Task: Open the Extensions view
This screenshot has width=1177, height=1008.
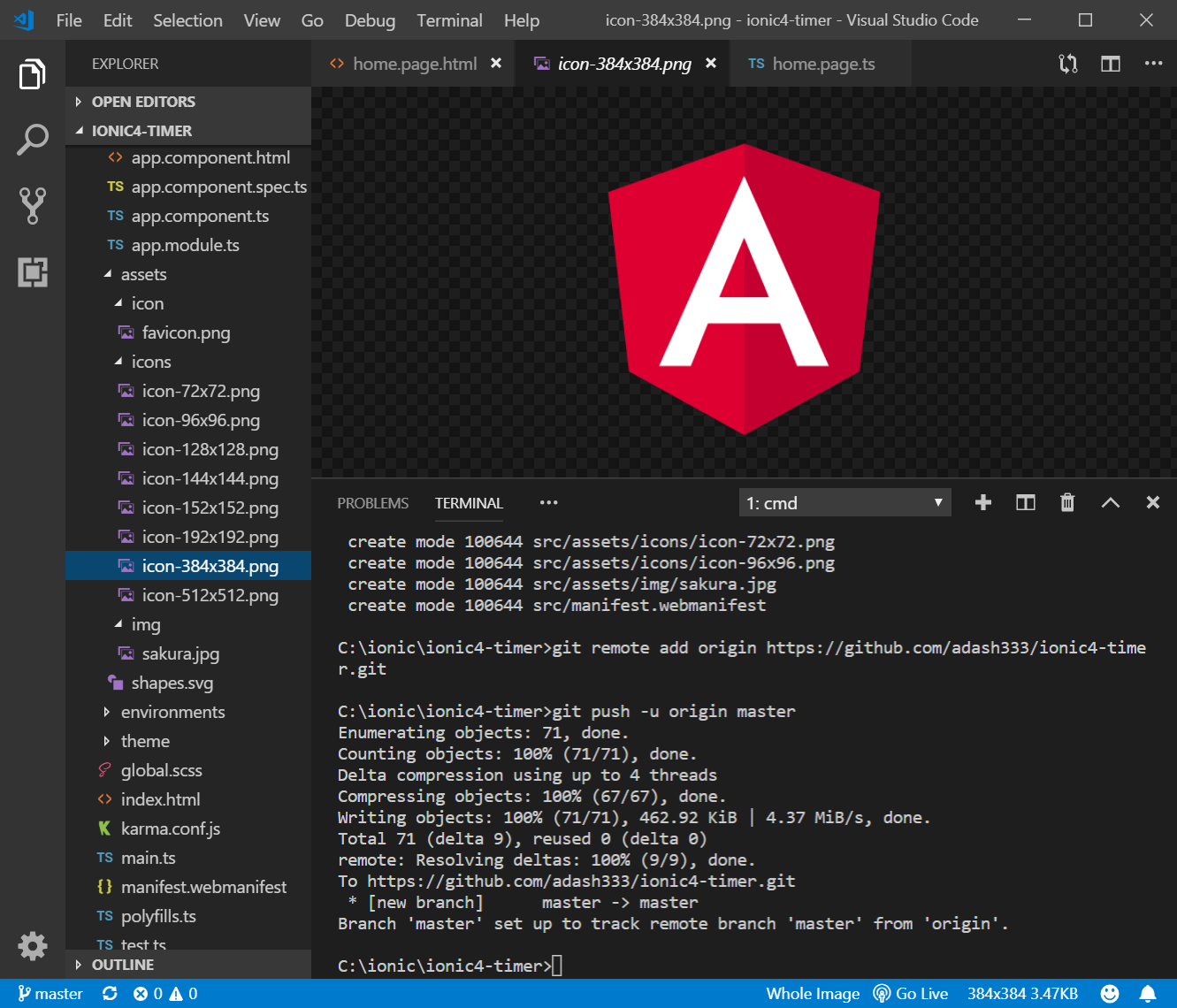Action: click(x=33, y=272)
